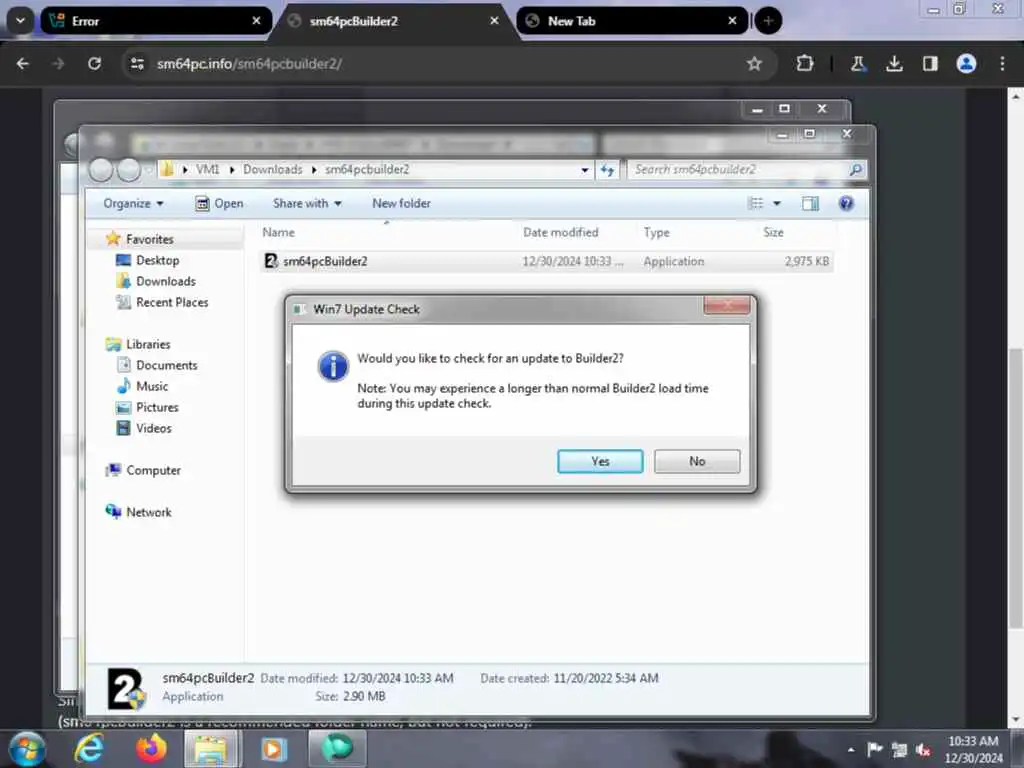Select the sm64pcBuilder2 application file

click(x=547, y=261)
